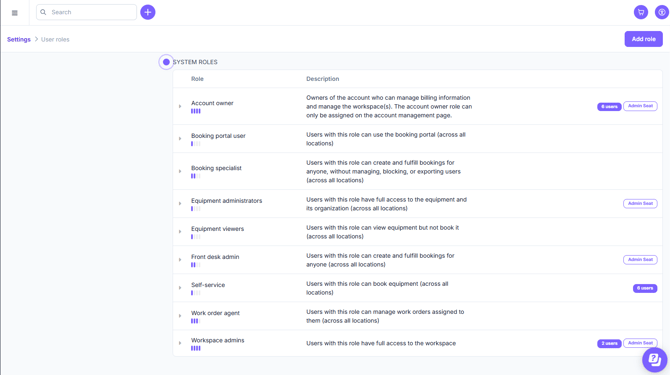Select the Workspace admins role name

click(x=217, y=340)
